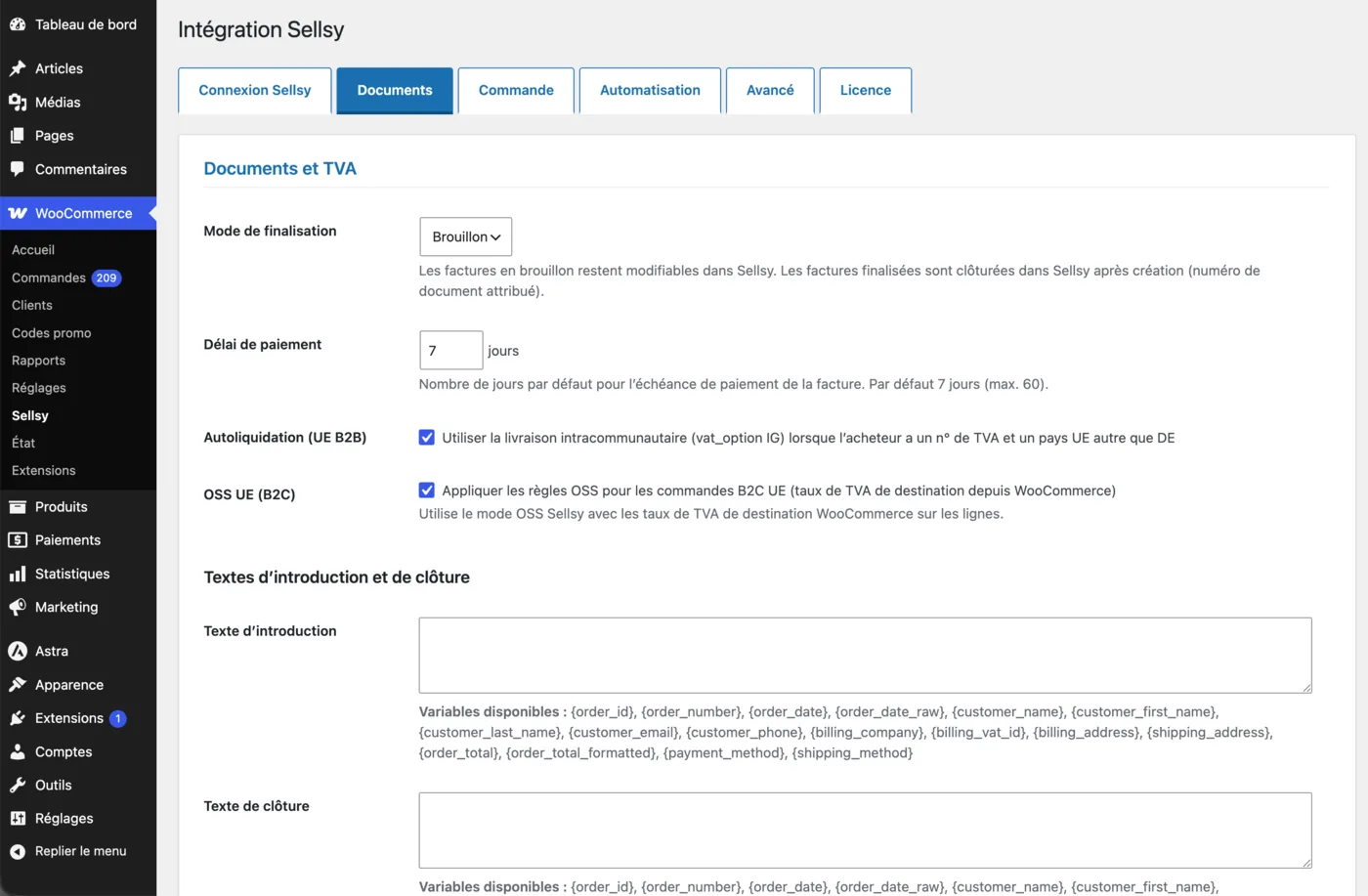Image resolution: width=1368 pixels, height=896 pixels.
Task: Click the Tableau de bord dashboard icon
Action: (18, 24)
